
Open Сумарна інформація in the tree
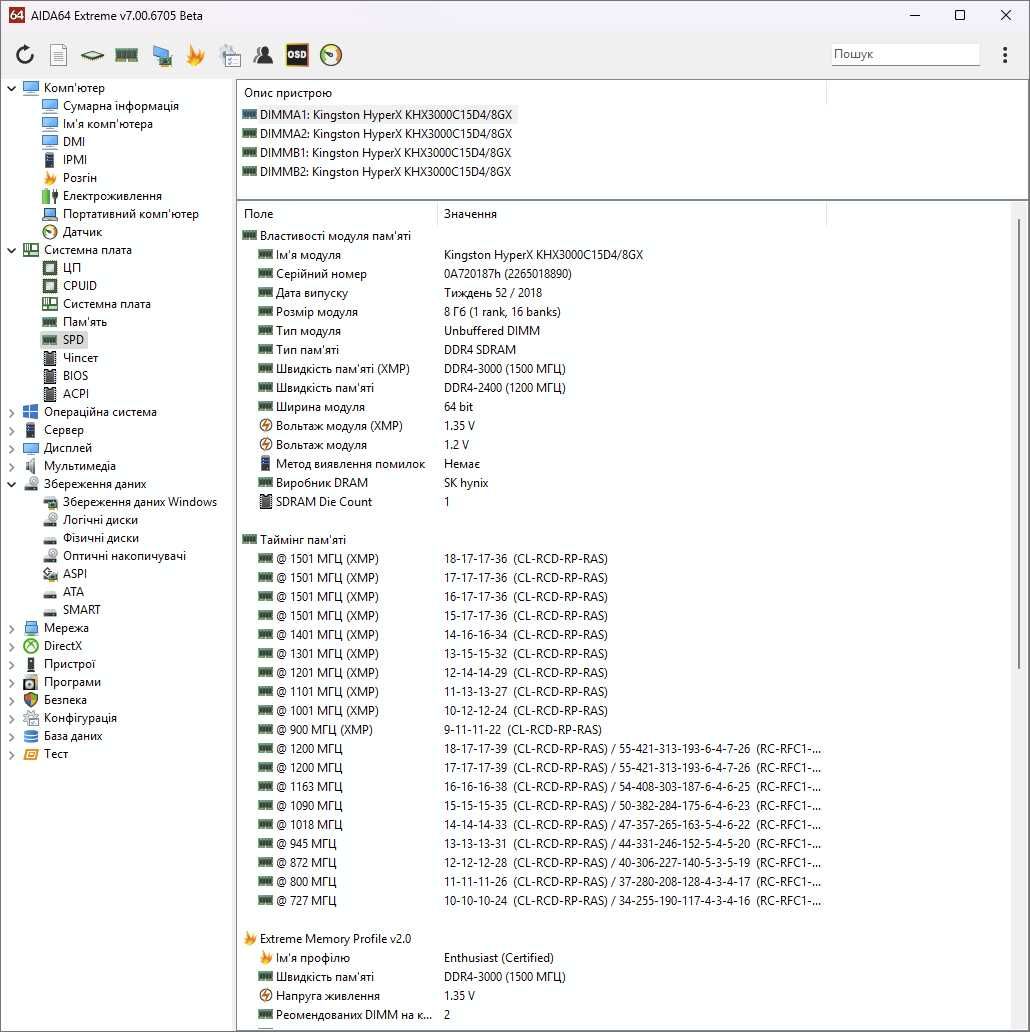click(120, 106)
